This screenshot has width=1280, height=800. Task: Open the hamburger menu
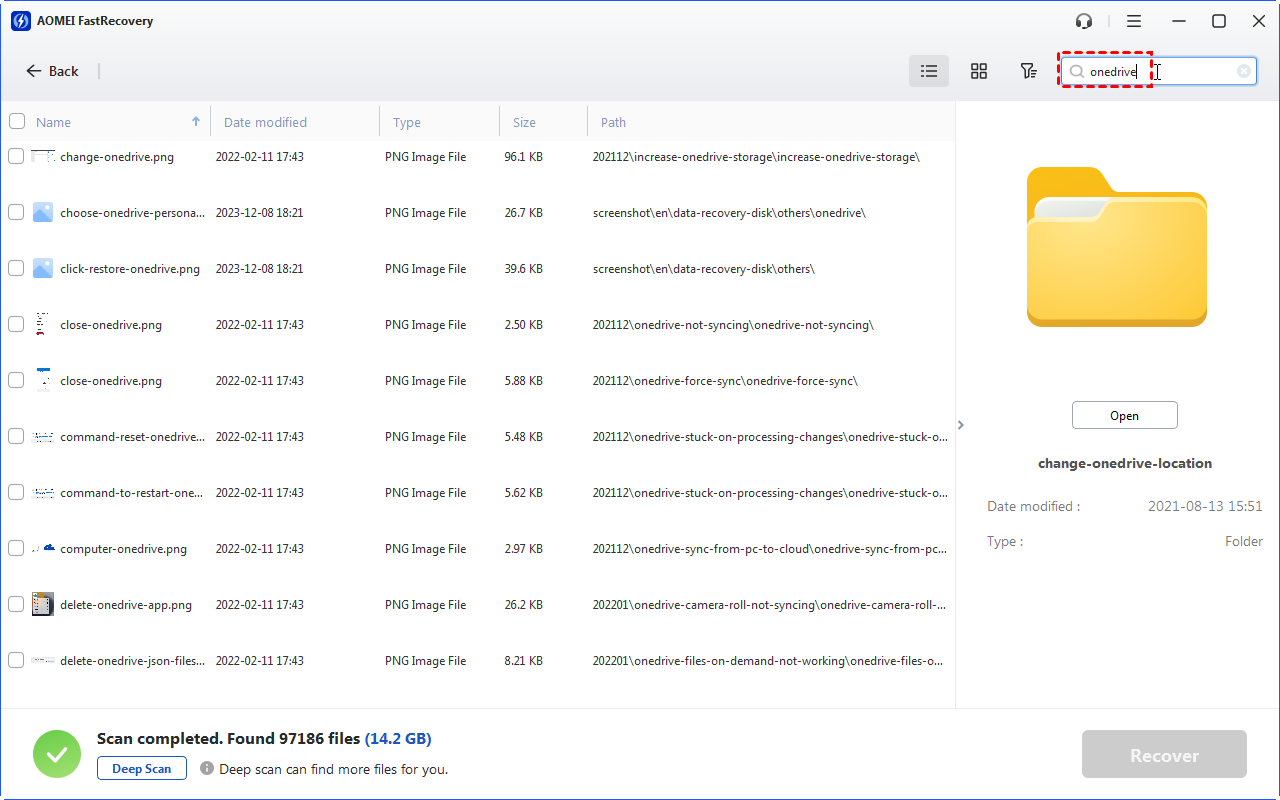pyautogui.click(x=1134, y=21)
